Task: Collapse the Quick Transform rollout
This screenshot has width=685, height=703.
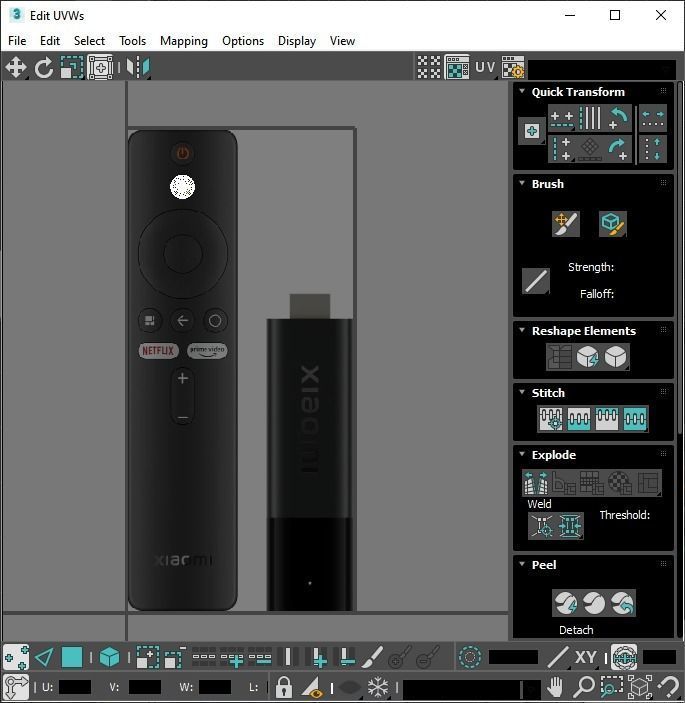Action: click(522, 91)
